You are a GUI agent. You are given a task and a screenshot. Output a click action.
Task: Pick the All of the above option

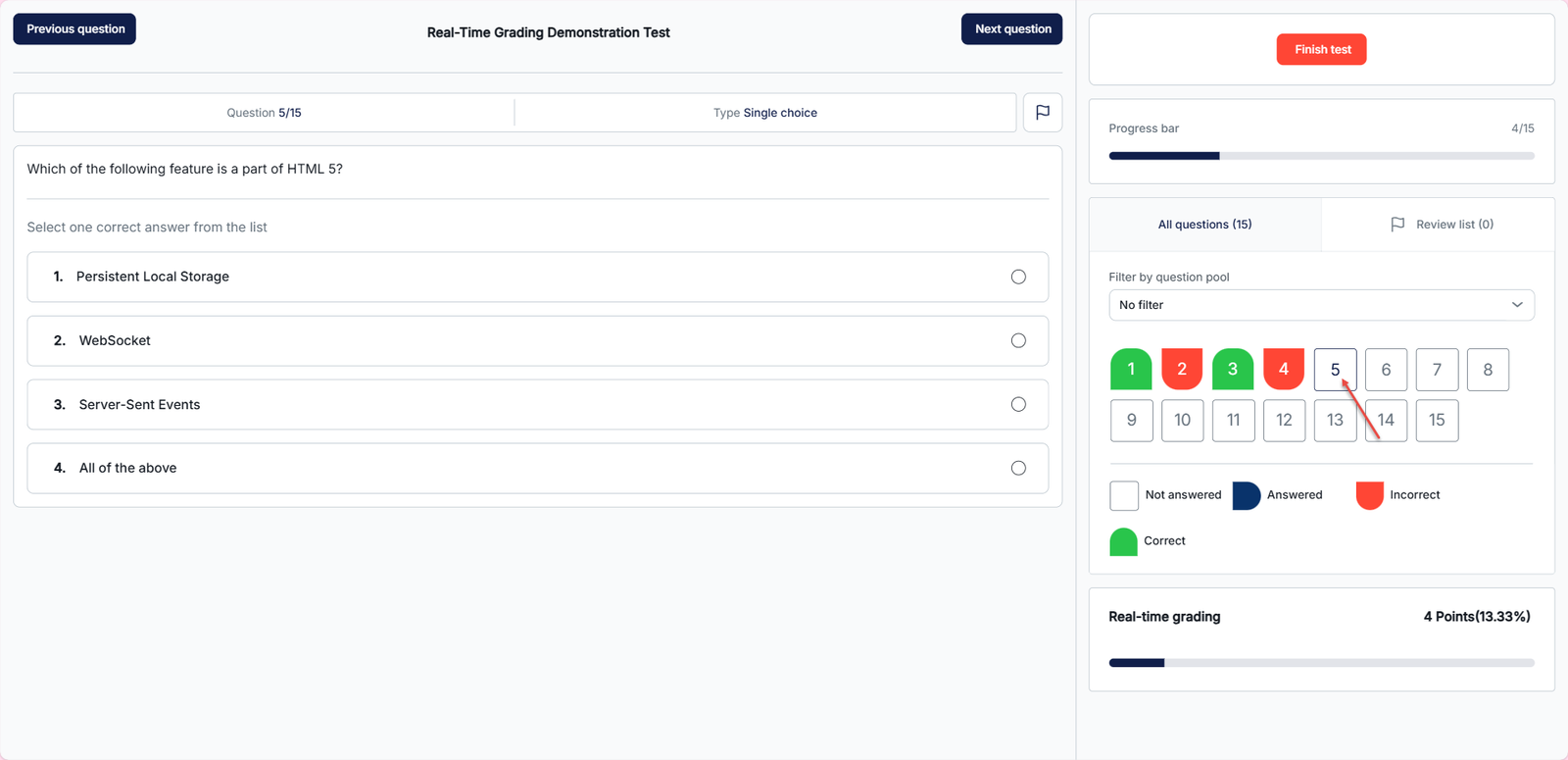pyautogui.click(x=1018, y=469)
